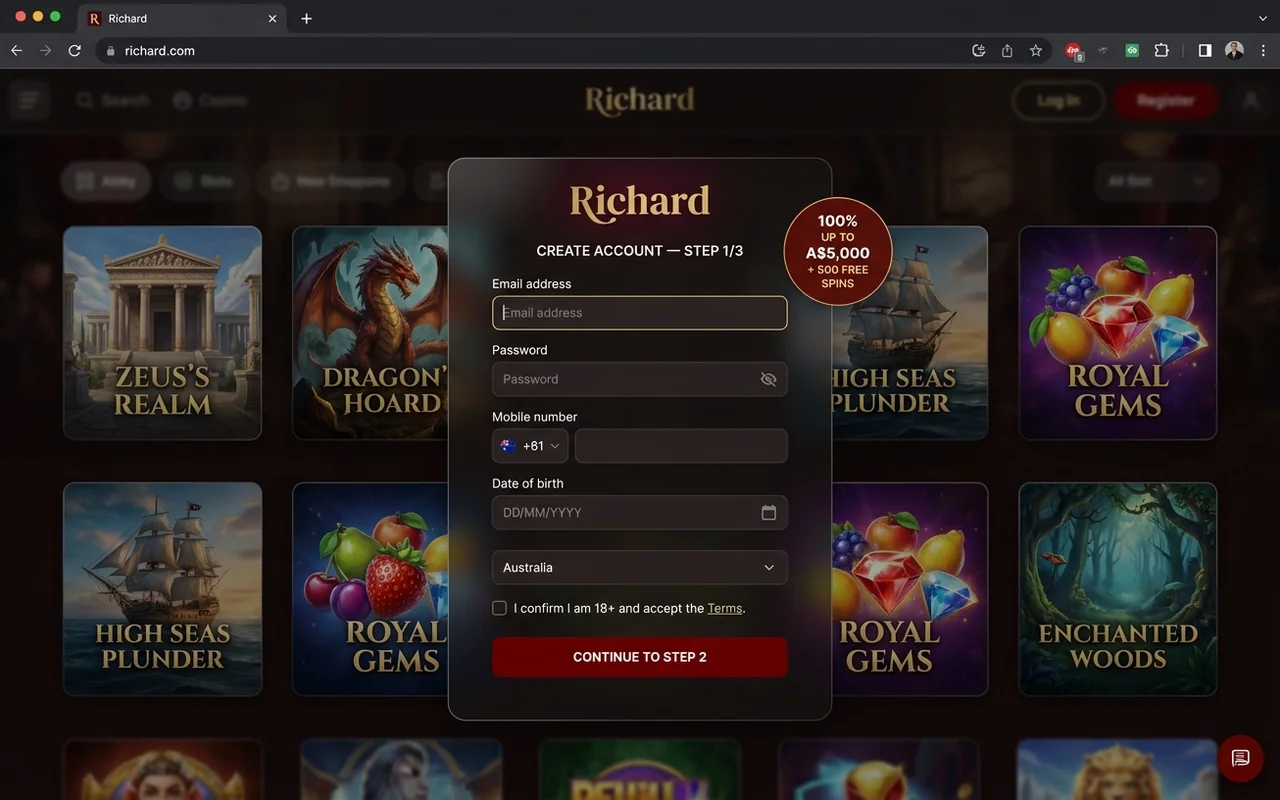The height and width of the screenshot is (800, 1280).
Task: Click the green extension icon
Action: pos(1132,50)
